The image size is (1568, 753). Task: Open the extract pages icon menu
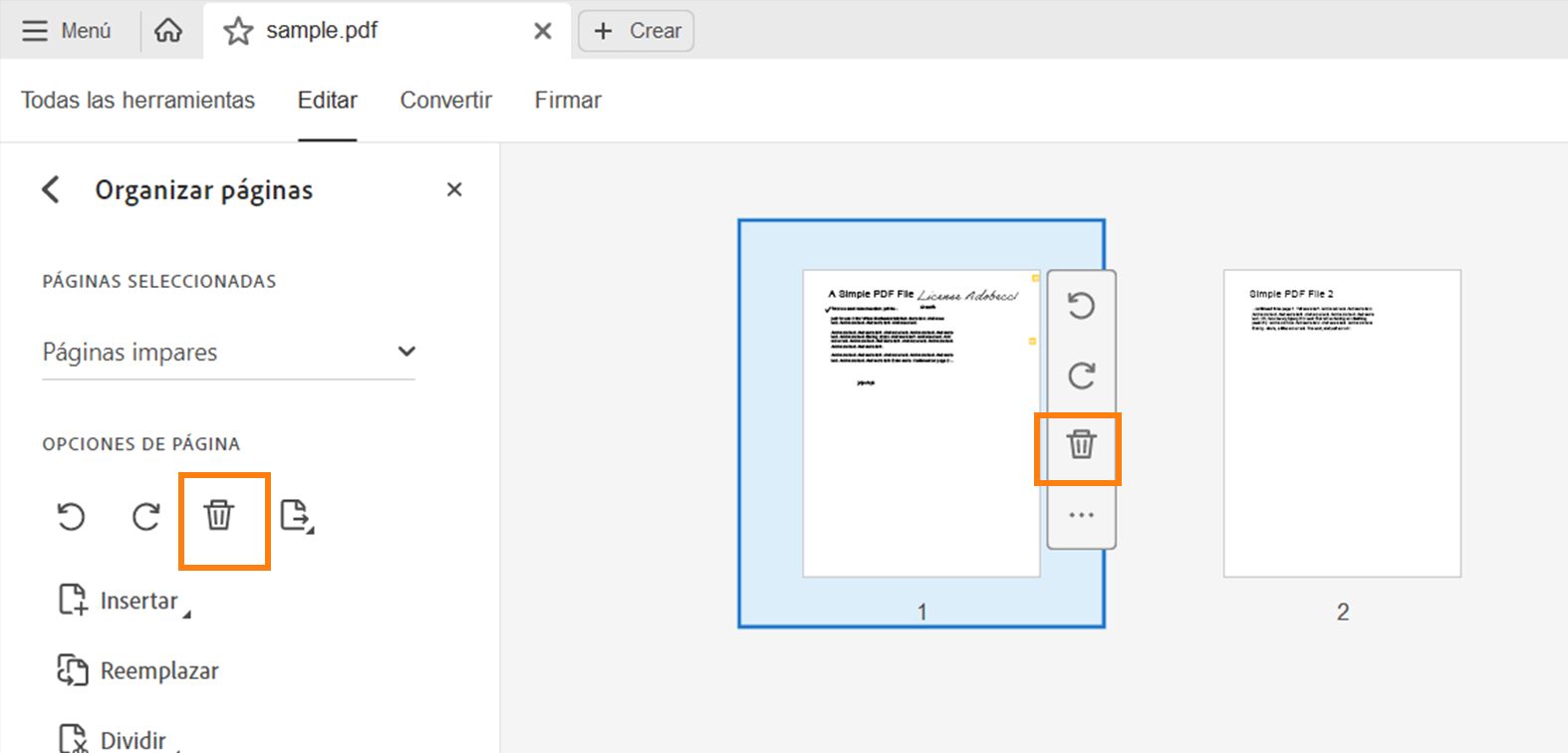297,516
